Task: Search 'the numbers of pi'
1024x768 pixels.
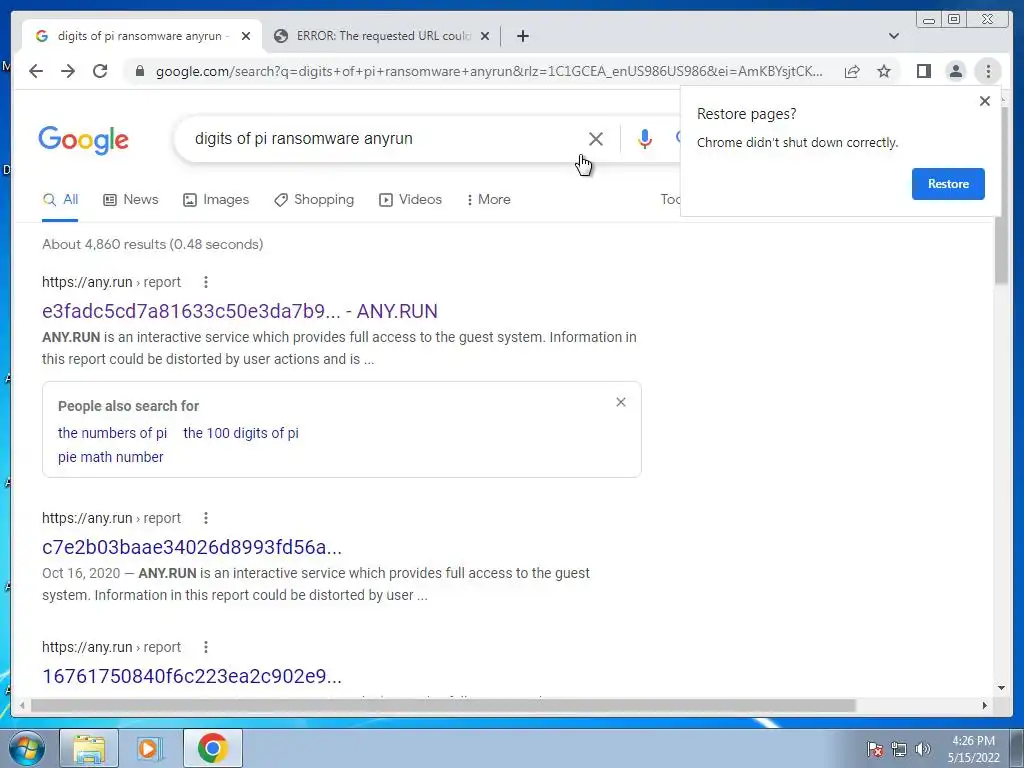Action: [x=112, y=433]
